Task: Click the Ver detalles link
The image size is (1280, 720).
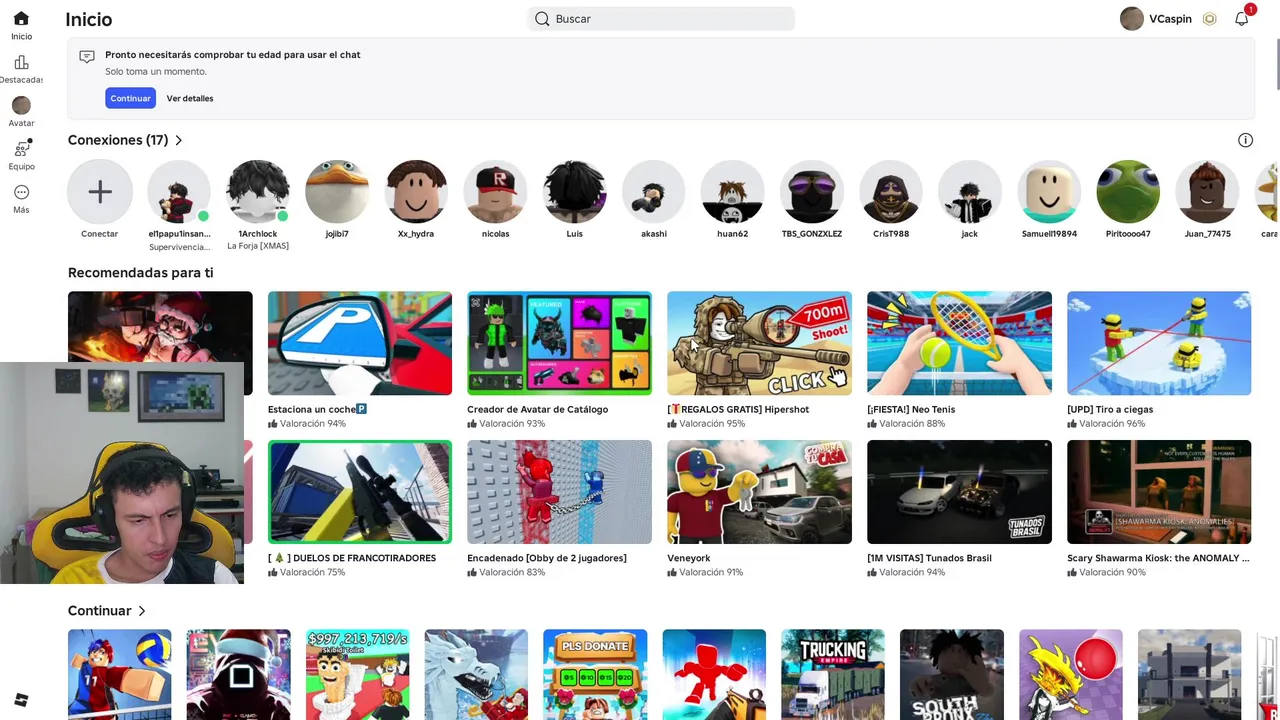Action: point(190,98)
